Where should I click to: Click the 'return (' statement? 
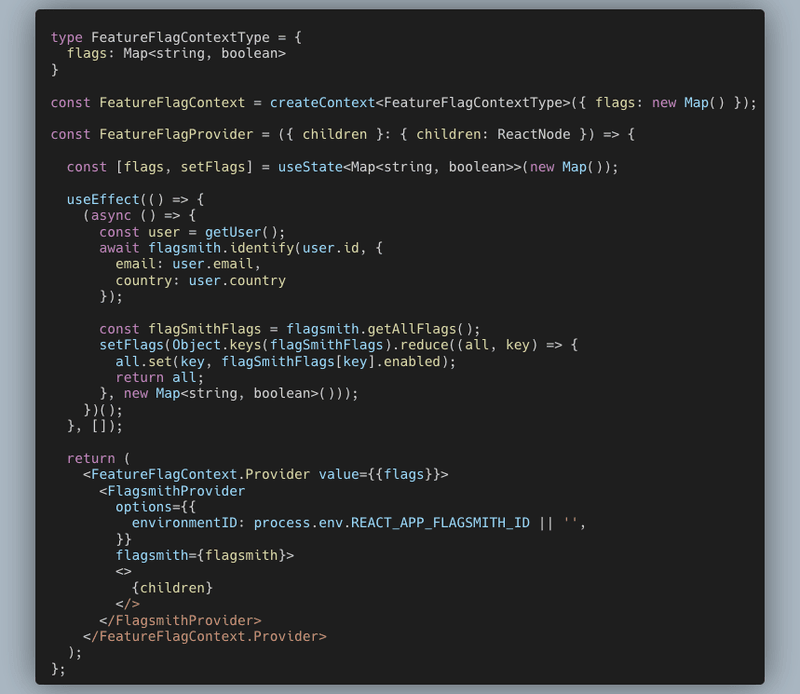98,459
